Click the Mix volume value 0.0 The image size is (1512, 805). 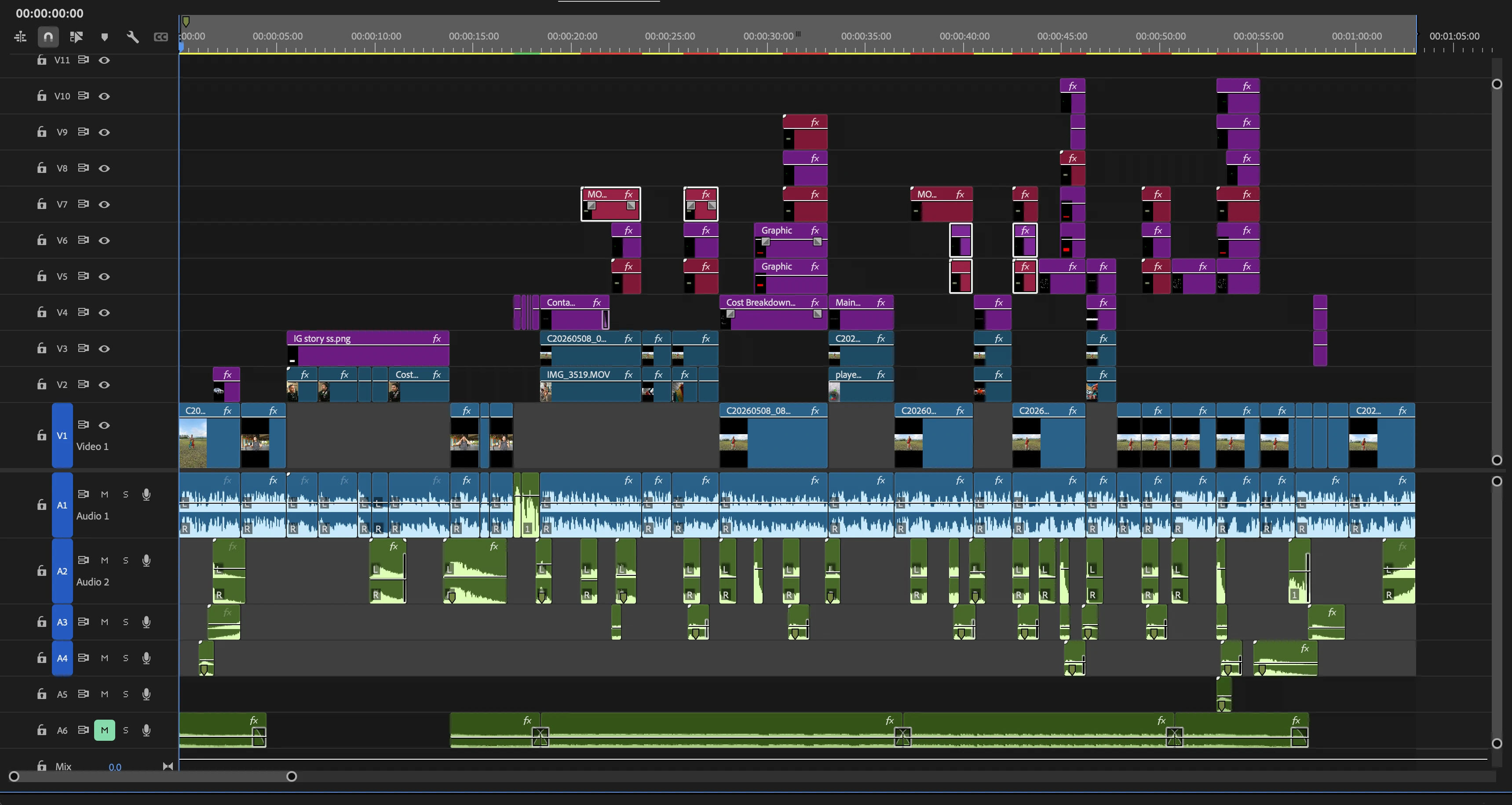pos(115,767)
